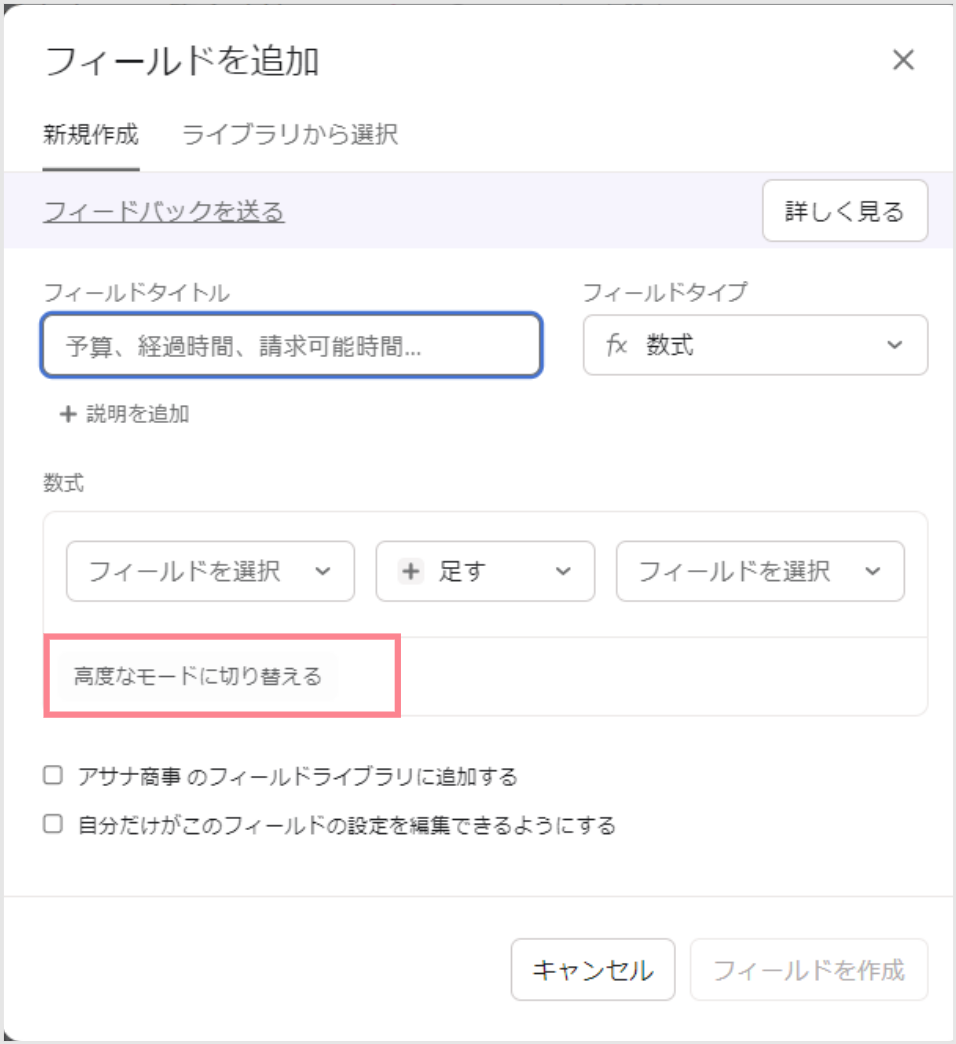The image size is (956, 1044).
Task: Click the chevron of the フィールドタイプ dropdown
Action: tap(895, 345)
